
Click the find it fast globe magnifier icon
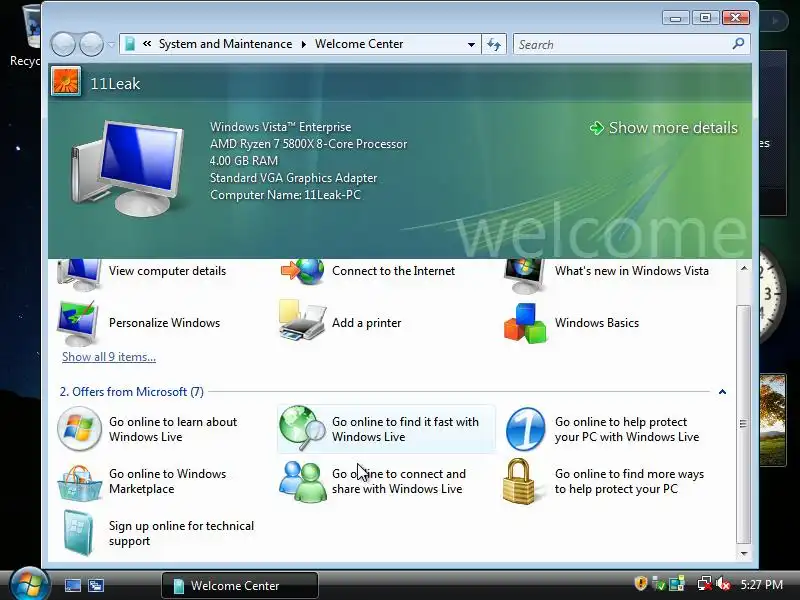point(303,428)
